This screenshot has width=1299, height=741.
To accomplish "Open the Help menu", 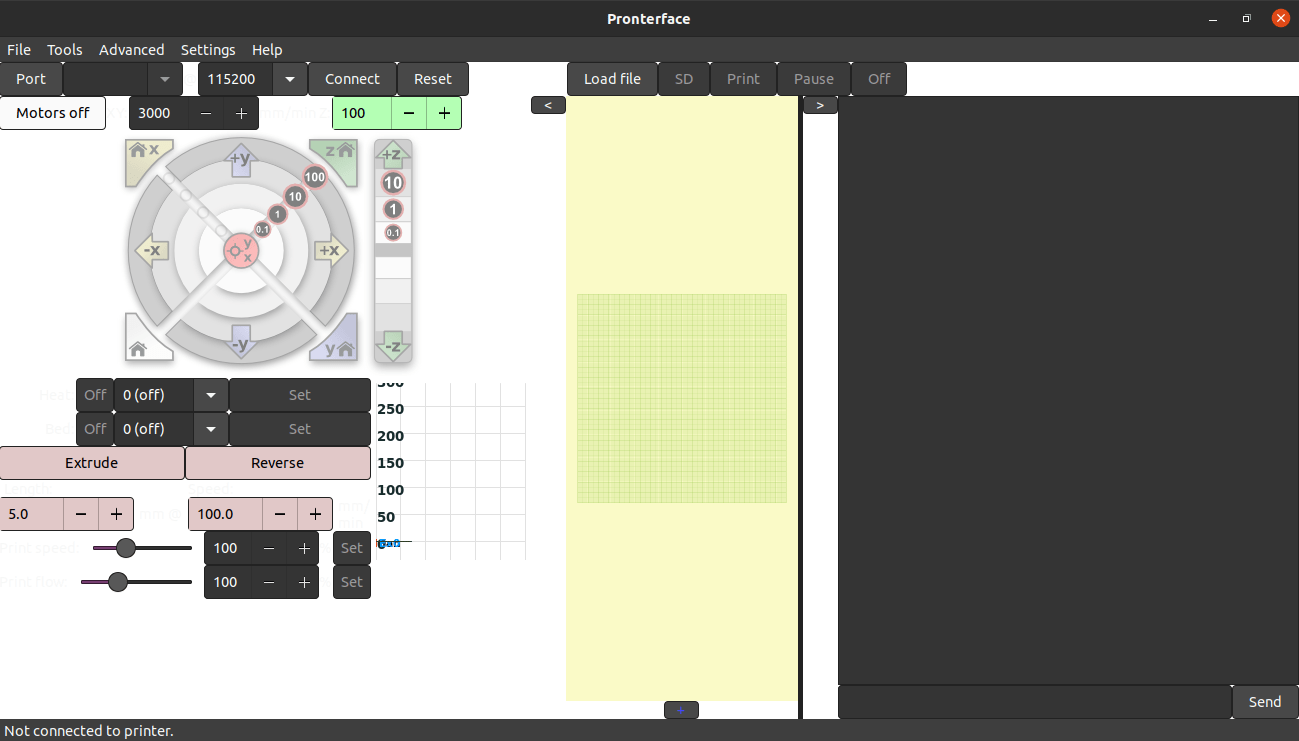I will pos(267,49).
